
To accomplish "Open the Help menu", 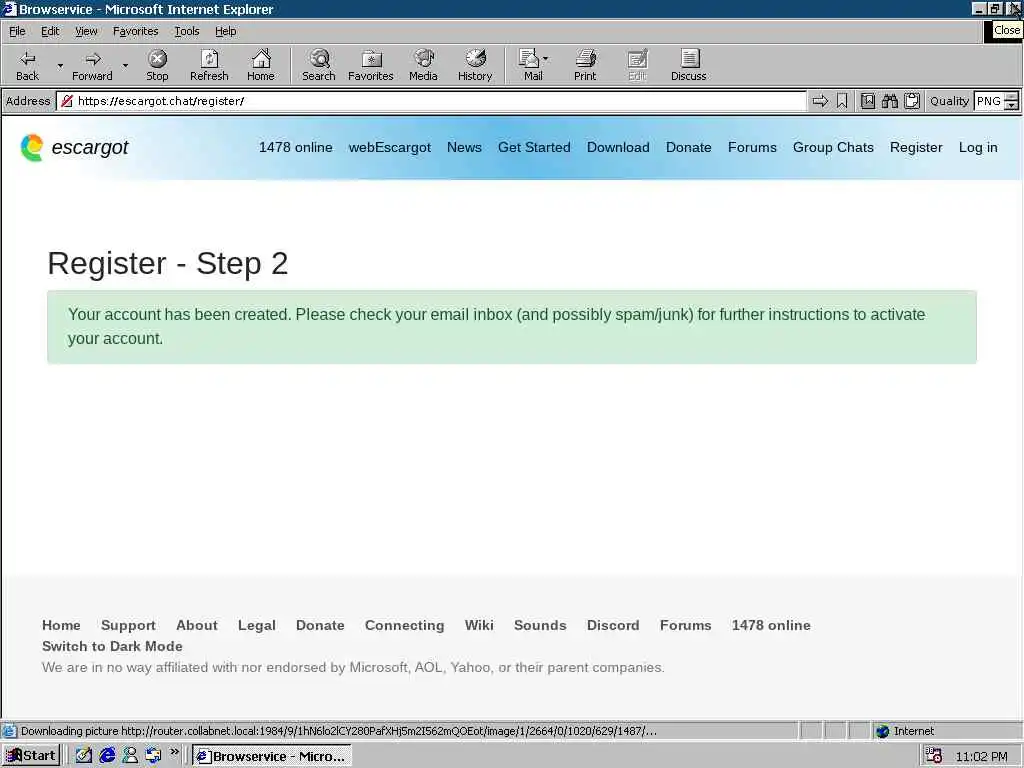I will [x=225, y=31].
